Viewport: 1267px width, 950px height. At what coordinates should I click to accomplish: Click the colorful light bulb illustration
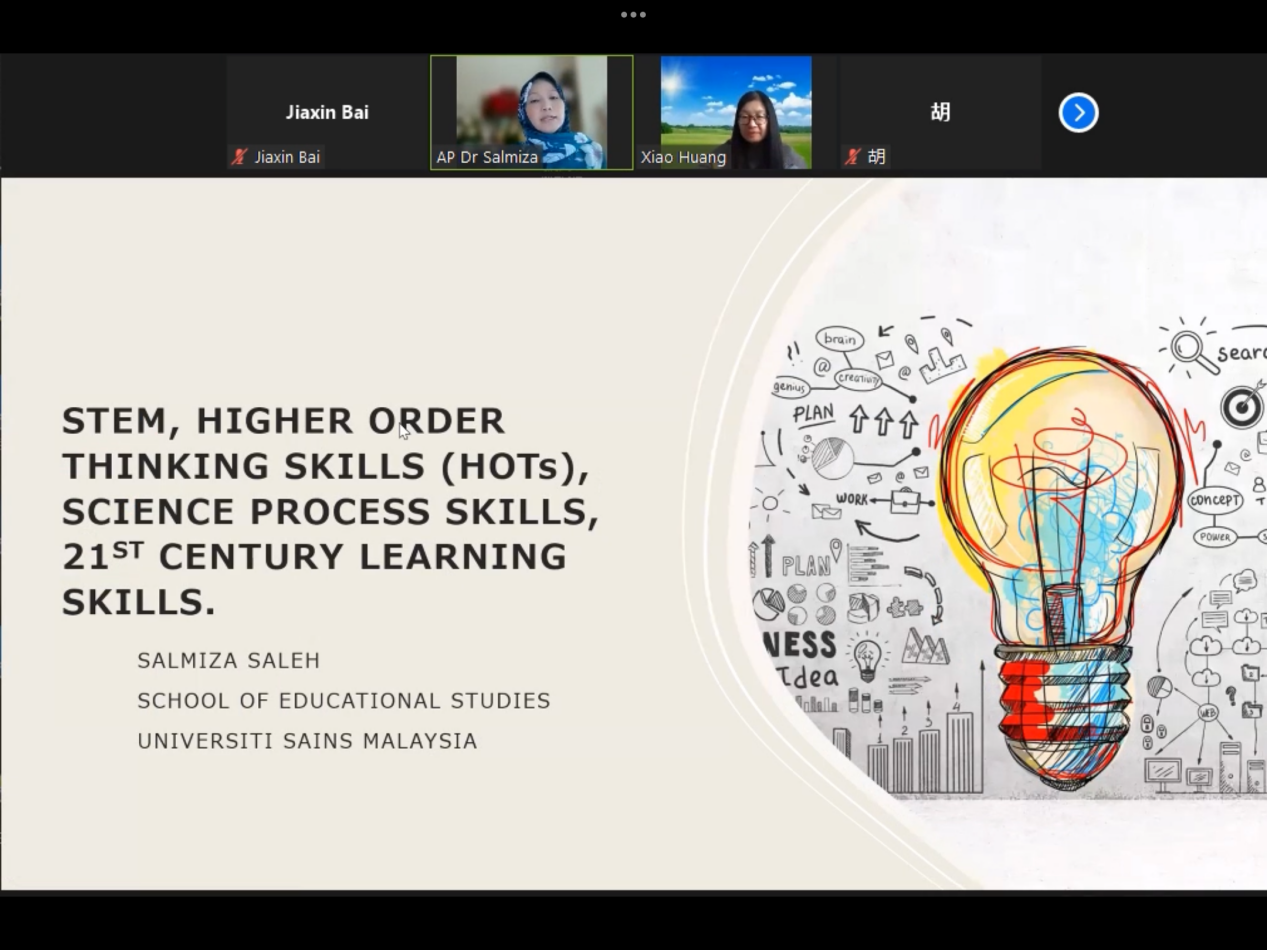pos(1062,560)
